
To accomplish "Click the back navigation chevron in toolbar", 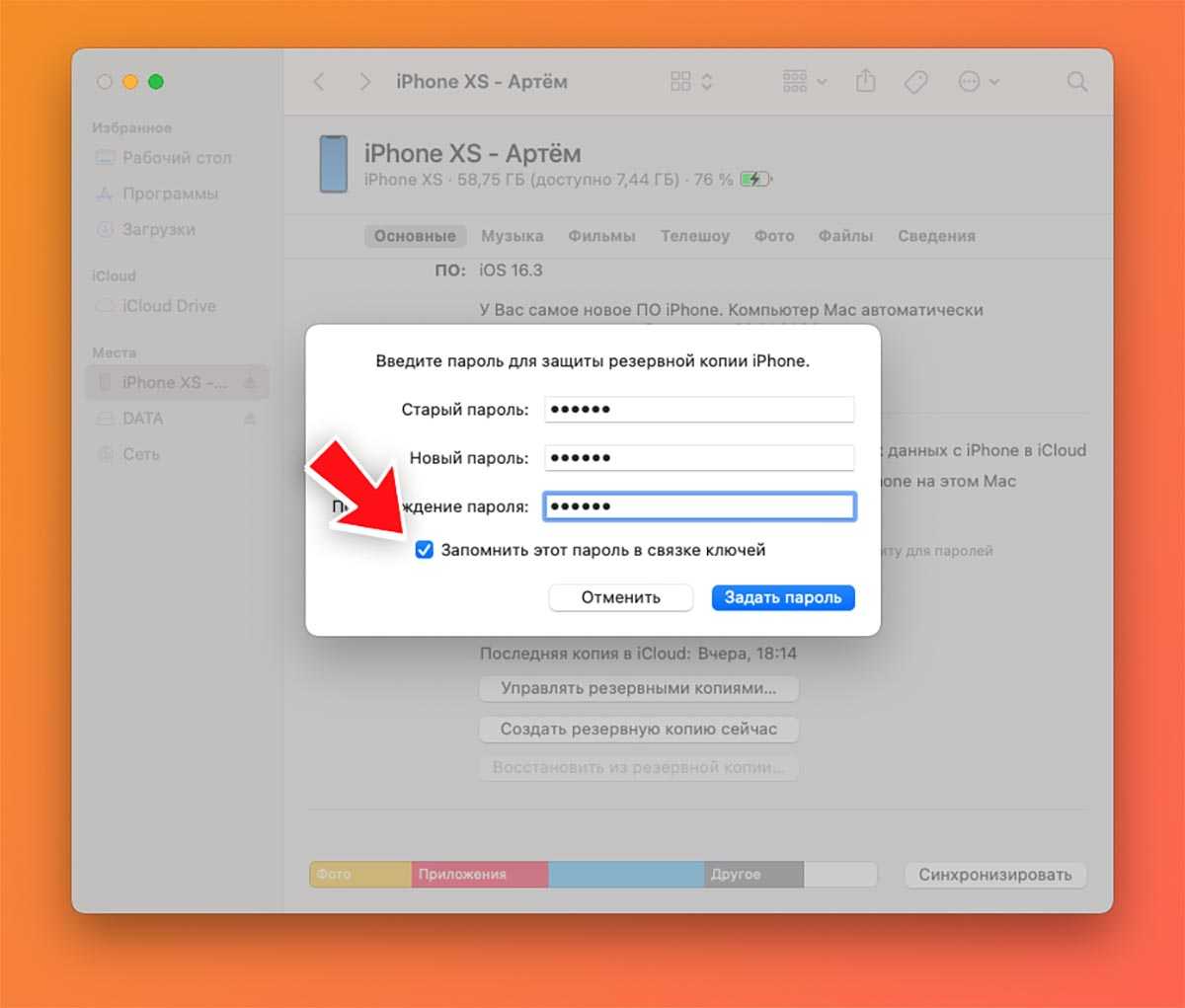I will (319, 82).
